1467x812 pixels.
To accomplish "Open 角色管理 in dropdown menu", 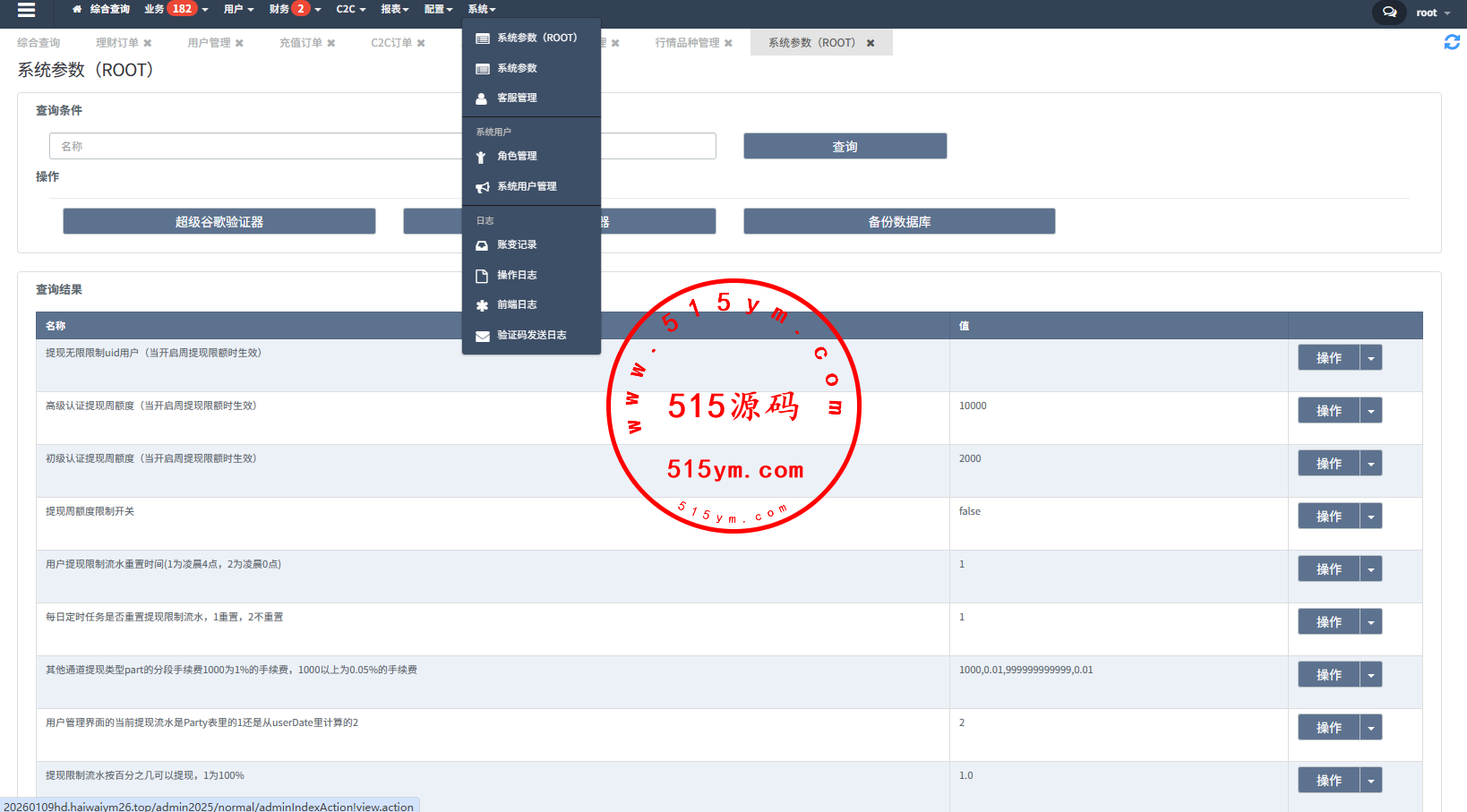I will 517,156.
